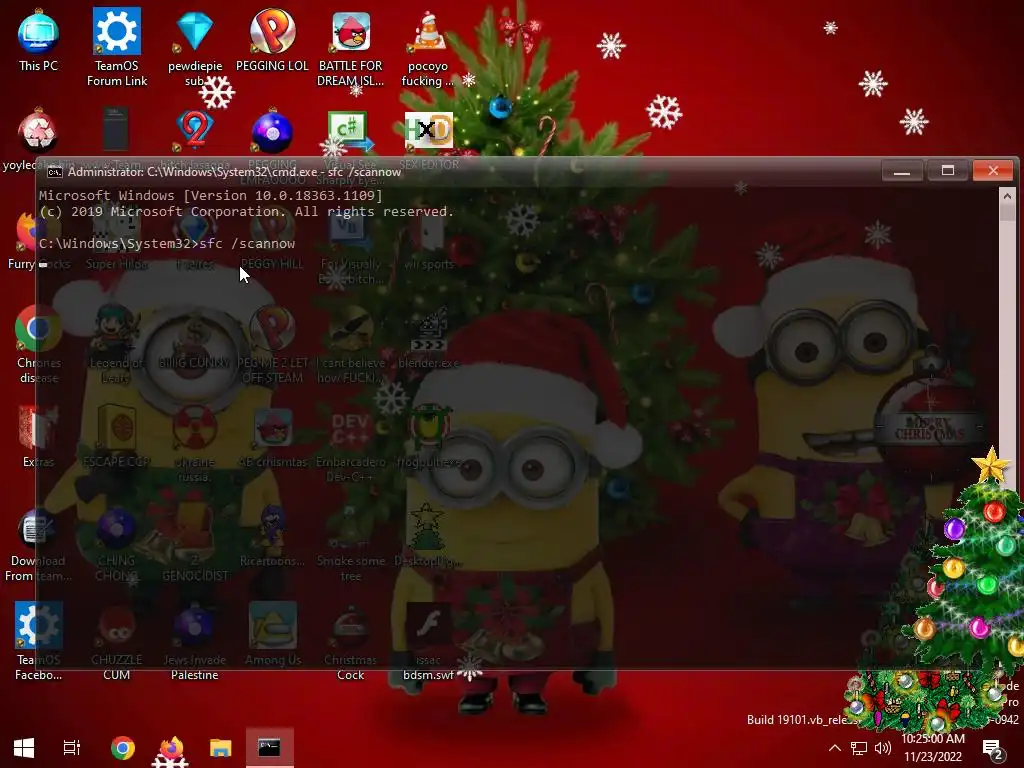Click the Microsoft Windows version line
Viewport: 1024px width, 768px height.
[x=210, y=195]
